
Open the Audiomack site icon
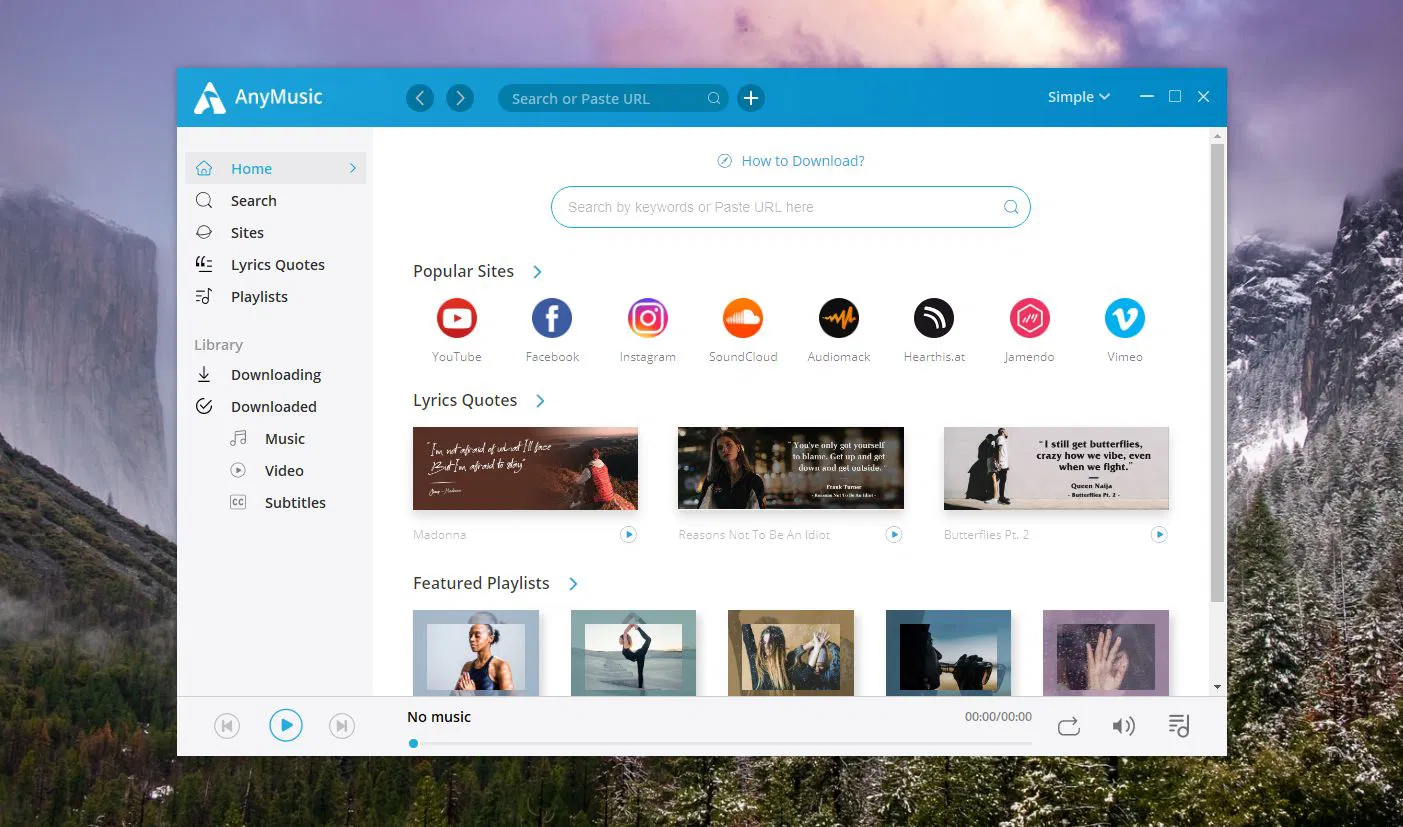coord(839,319)
